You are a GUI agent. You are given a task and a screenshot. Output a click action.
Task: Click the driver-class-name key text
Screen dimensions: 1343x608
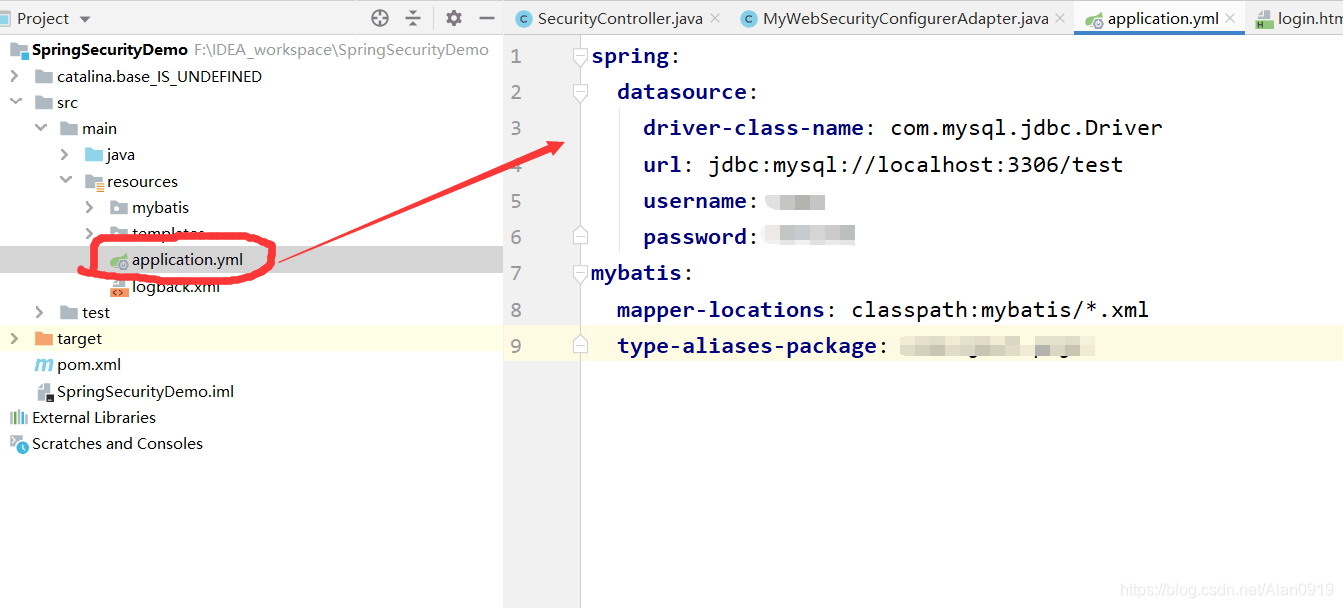754,128
